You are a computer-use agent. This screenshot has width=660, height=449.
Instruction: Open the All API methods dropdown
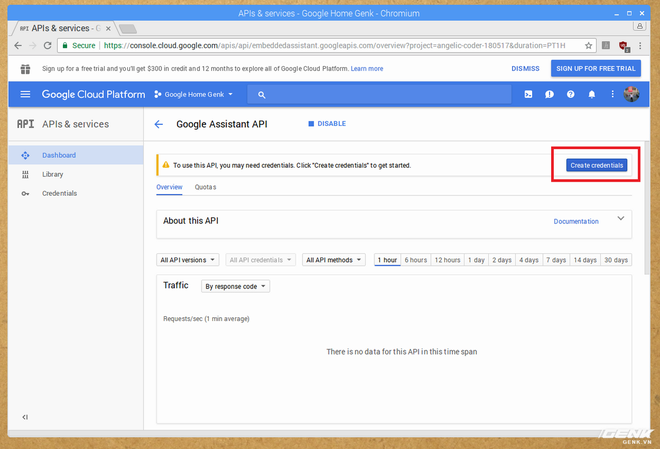(x=333, y=260)
